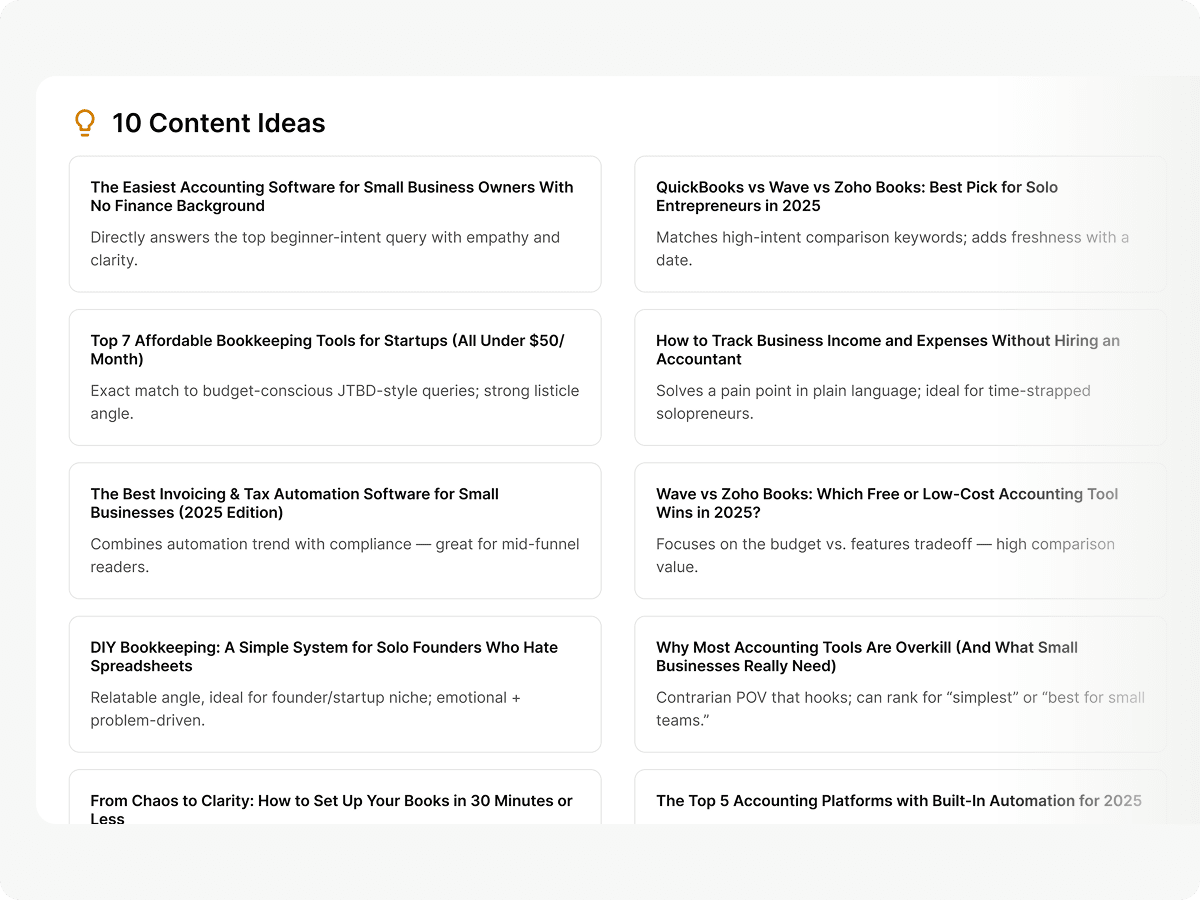1200x900 pixels.
Task: Select the QuickBooks vs Wave vs Zoho card
Action: 856,196
